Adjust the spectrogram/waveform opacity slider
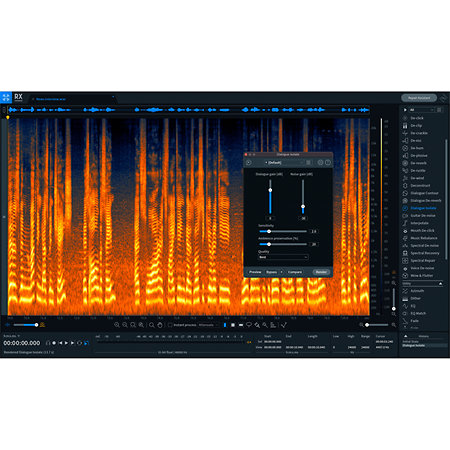 click(26, 325)
